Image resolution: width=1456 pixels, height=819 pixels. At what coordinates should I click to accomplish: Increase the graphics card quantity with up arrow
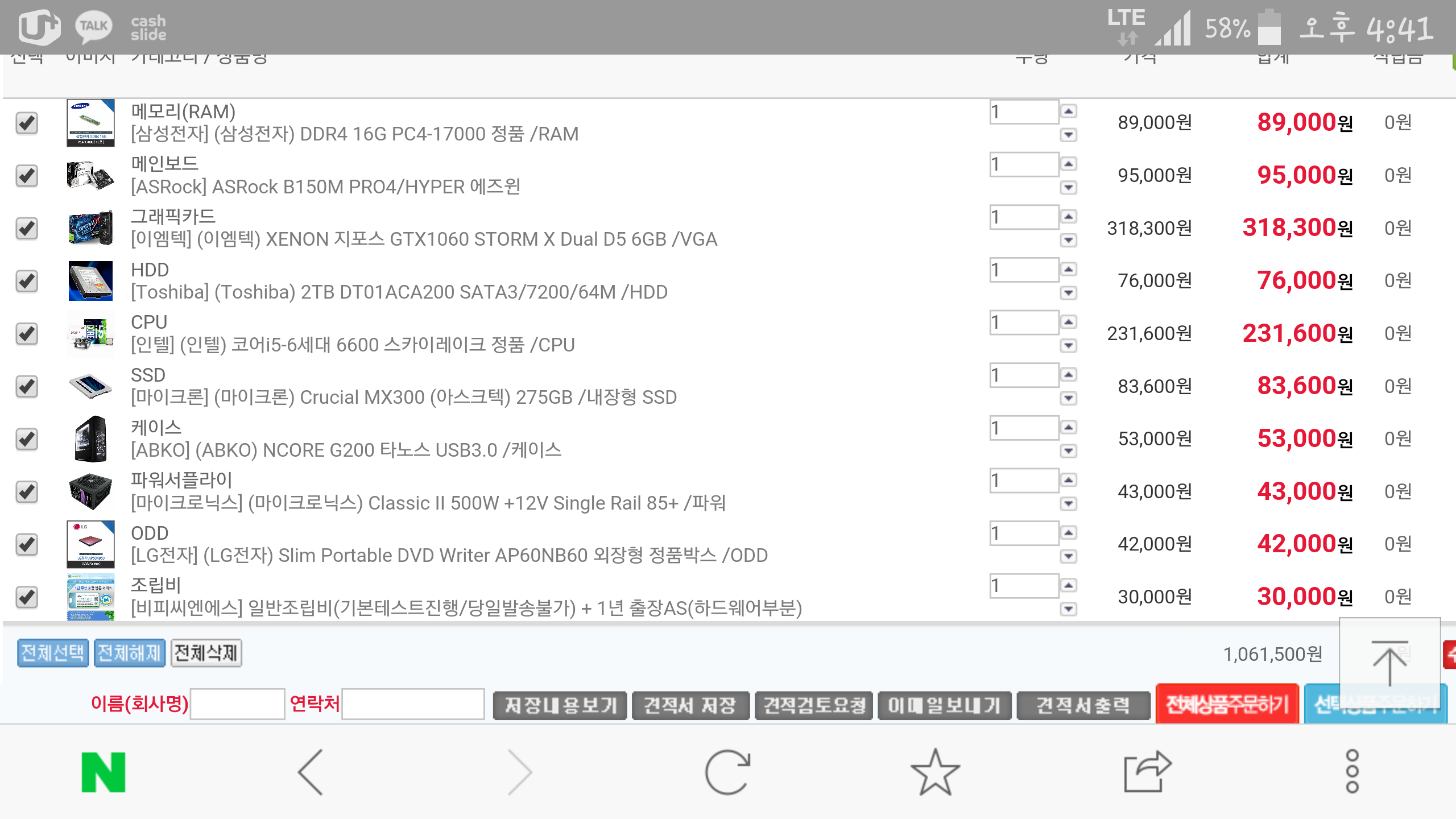click(x=1069, y=217)
